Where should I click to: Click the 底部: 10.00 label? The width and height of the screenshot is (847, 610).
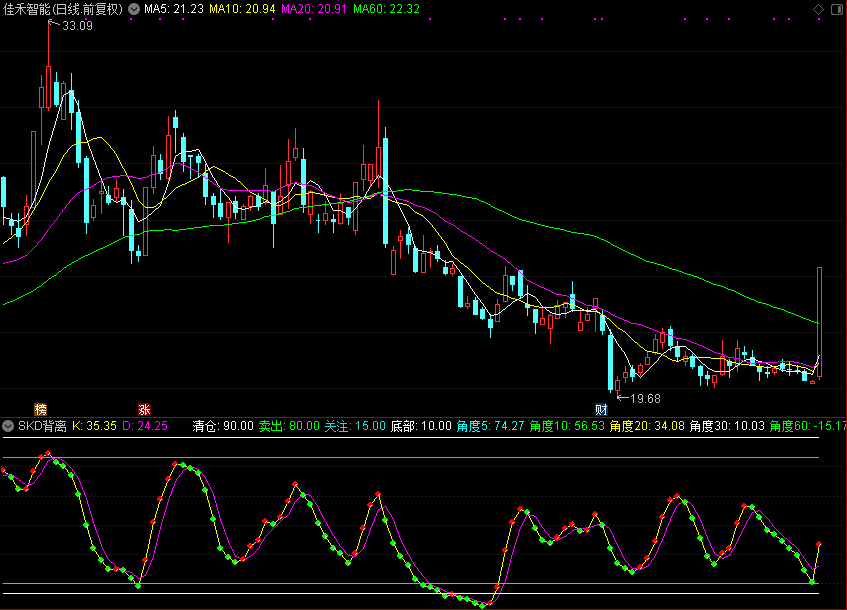[421, 426]
